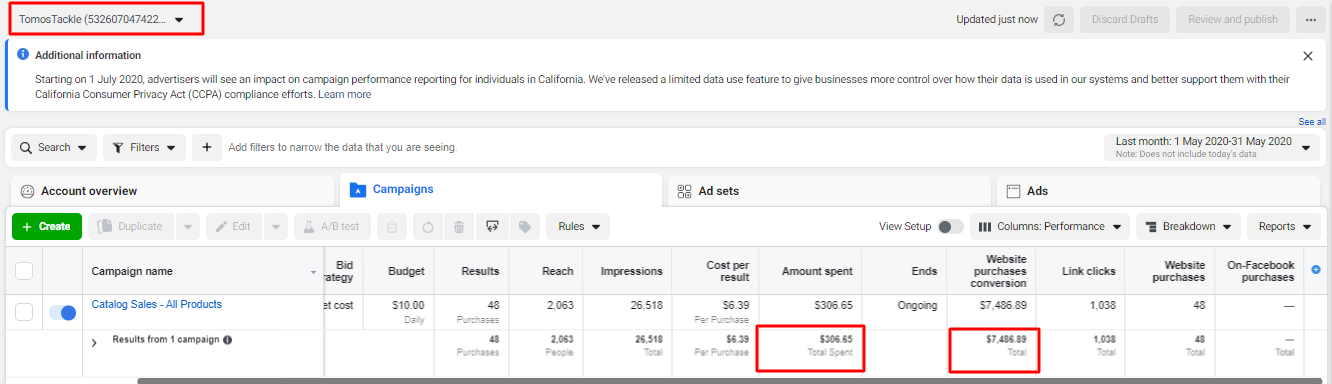Expand Results from 1 campaign row
The width and height of the screenshot is (1332, 384).
point(95,343)
